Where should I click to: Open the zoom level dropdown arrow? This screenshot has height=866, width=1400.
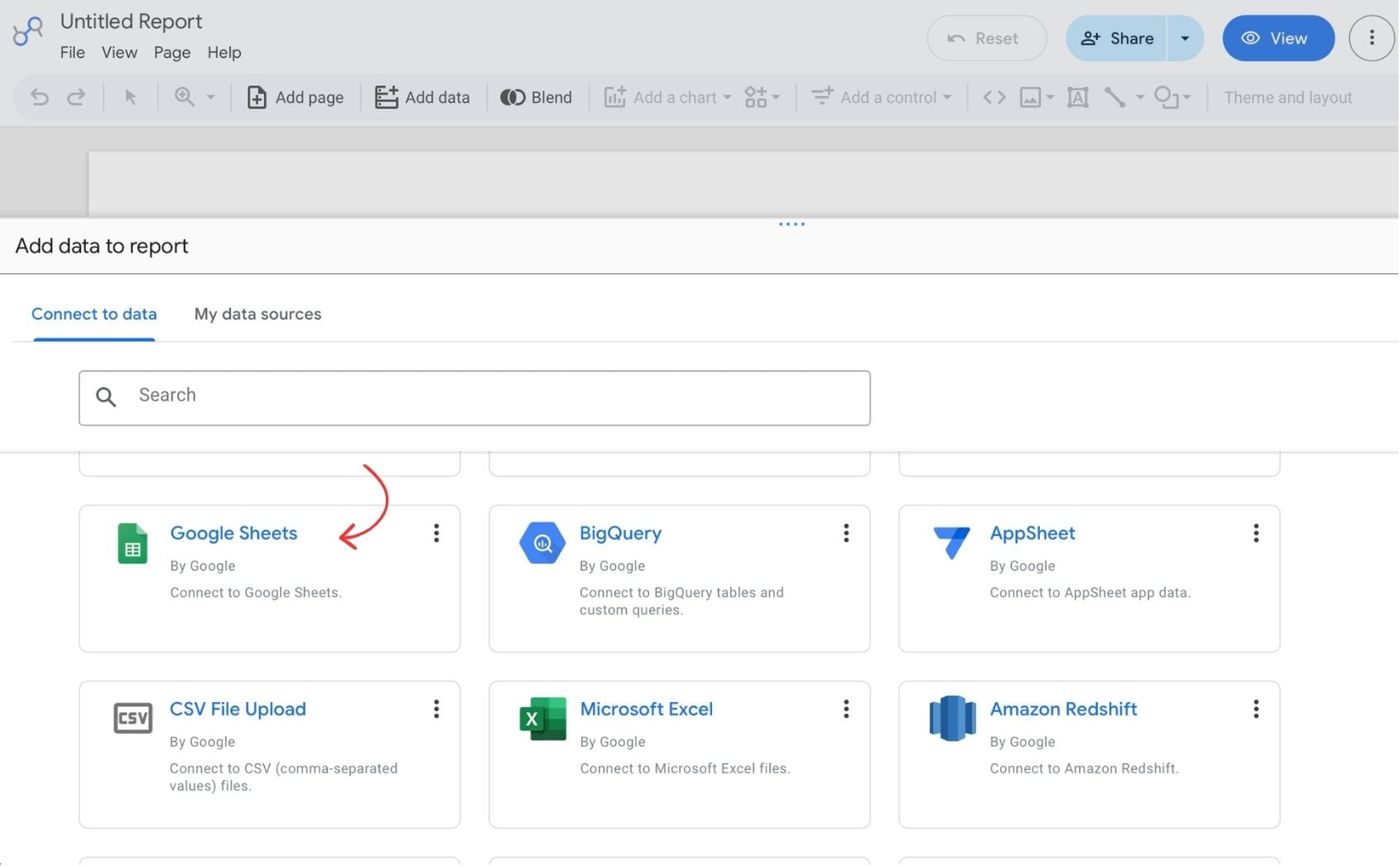[210, 98]
